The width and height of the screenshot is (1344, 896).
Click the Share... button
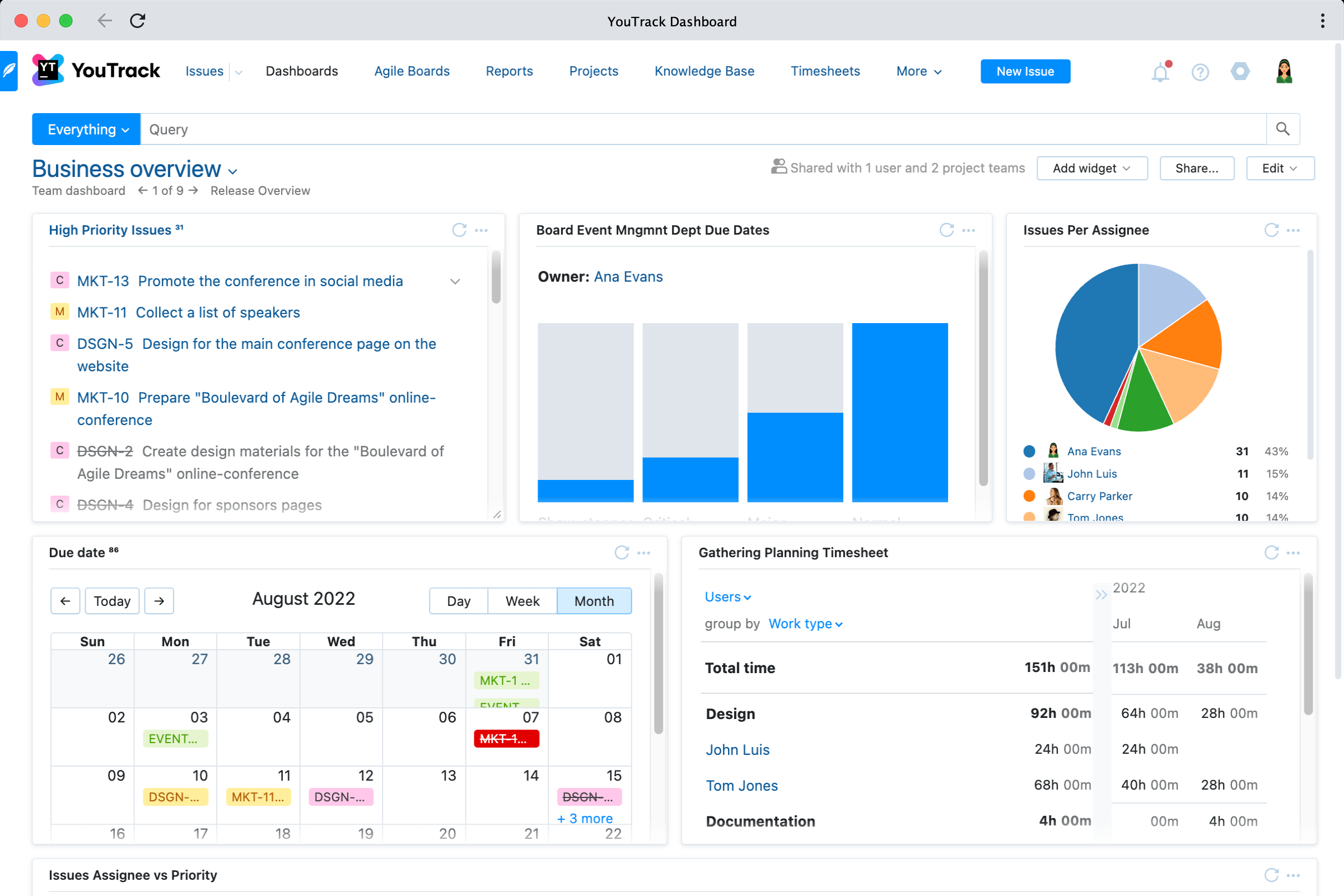[1197, 168]
